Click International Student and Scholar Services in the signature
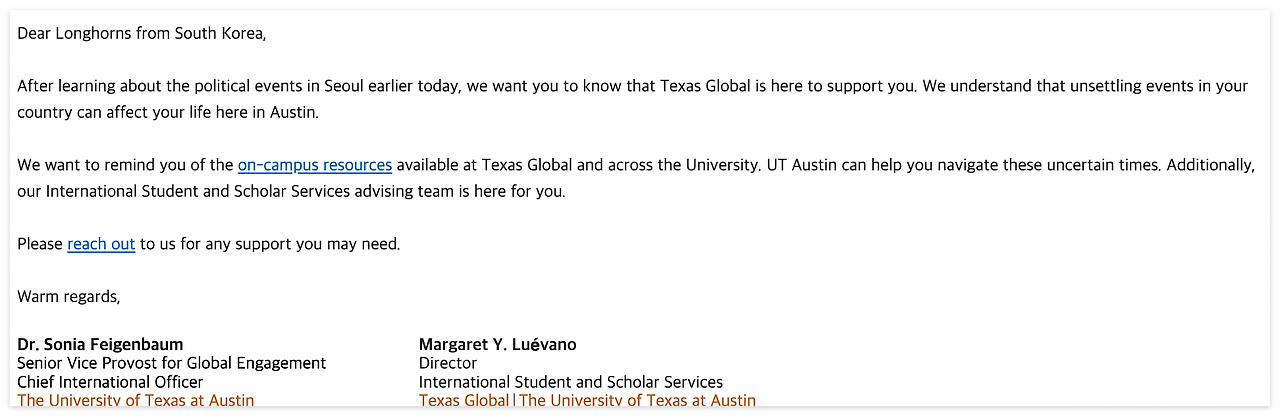1280x416 pixels. (x=571, y=382)
